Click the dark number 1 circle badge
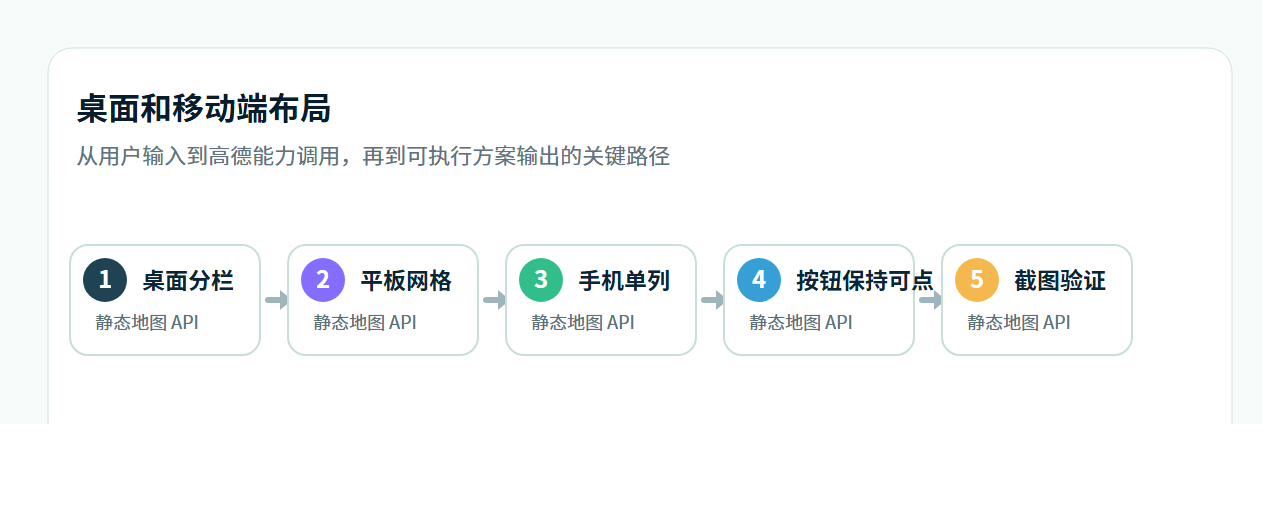 click(105, 280)
